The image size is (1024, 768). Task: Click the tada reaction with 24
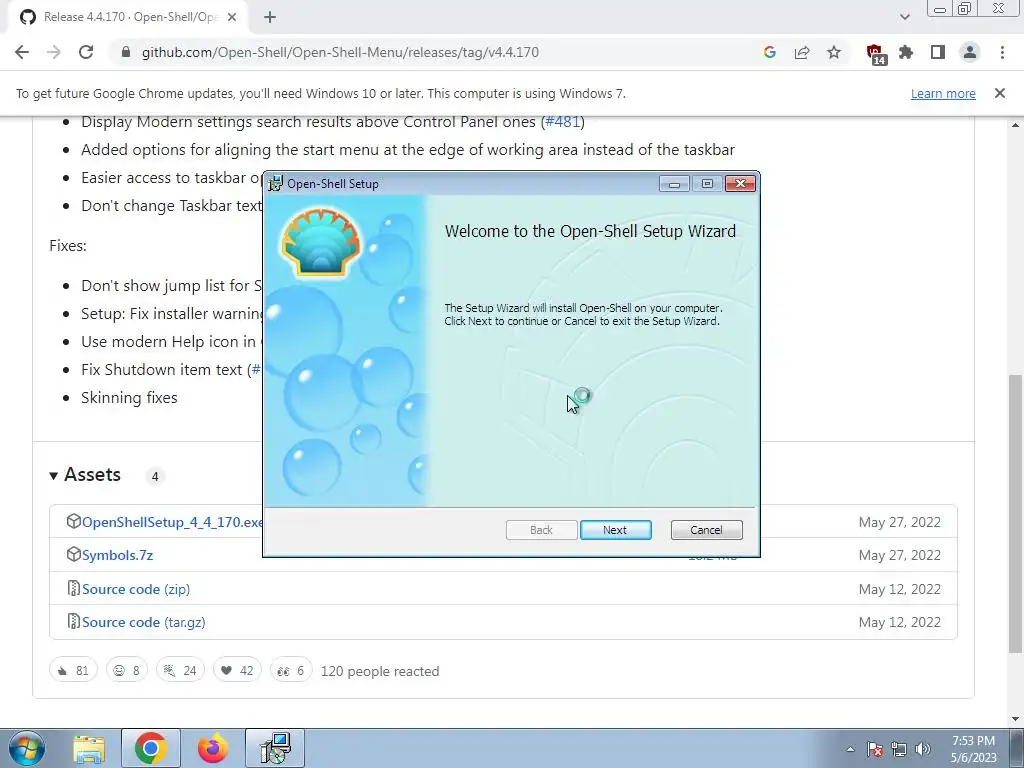point(180,671)
